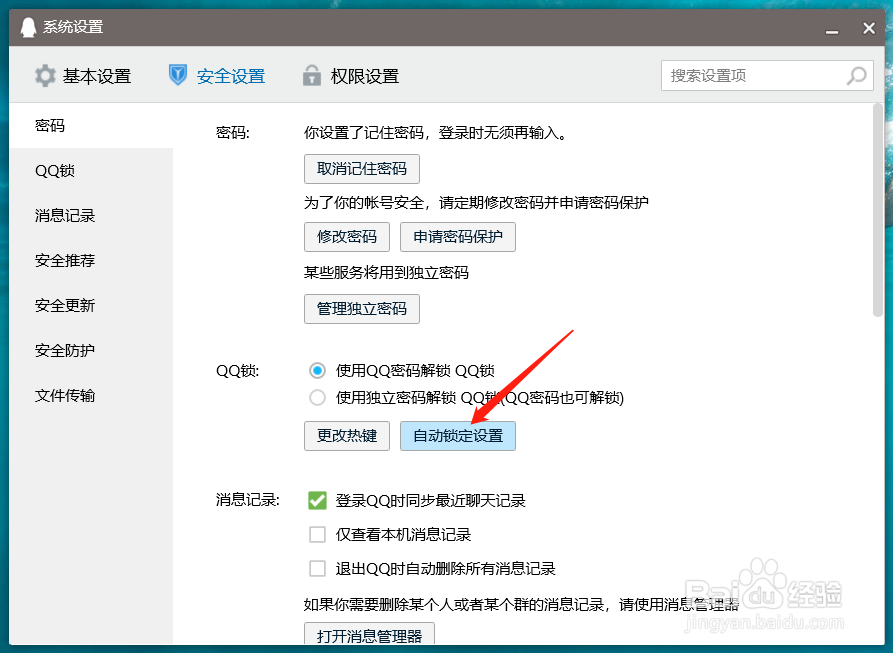Click the 取消记住密码 button
Viewport: 893px width, 653px height.
click(362, 169)
